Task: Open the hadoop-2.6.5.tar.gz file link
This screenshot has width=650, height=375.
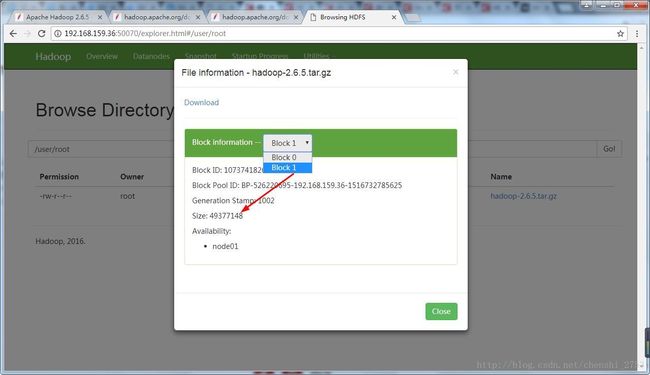Action: pyautogui.click(x=524, y=196)
